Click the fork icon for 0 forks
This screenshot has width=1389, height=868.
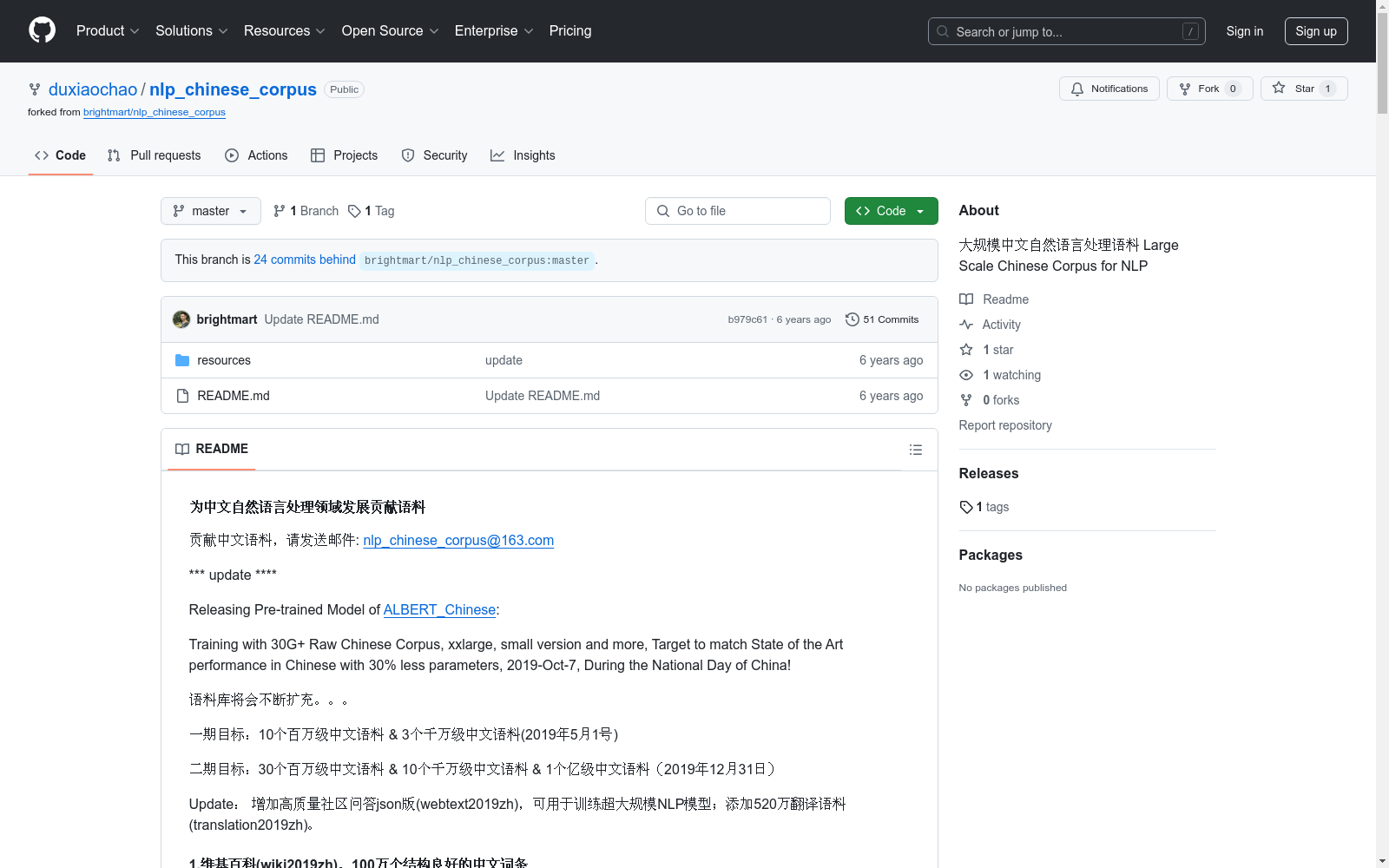pyautogui.click(x=966, y=400)
